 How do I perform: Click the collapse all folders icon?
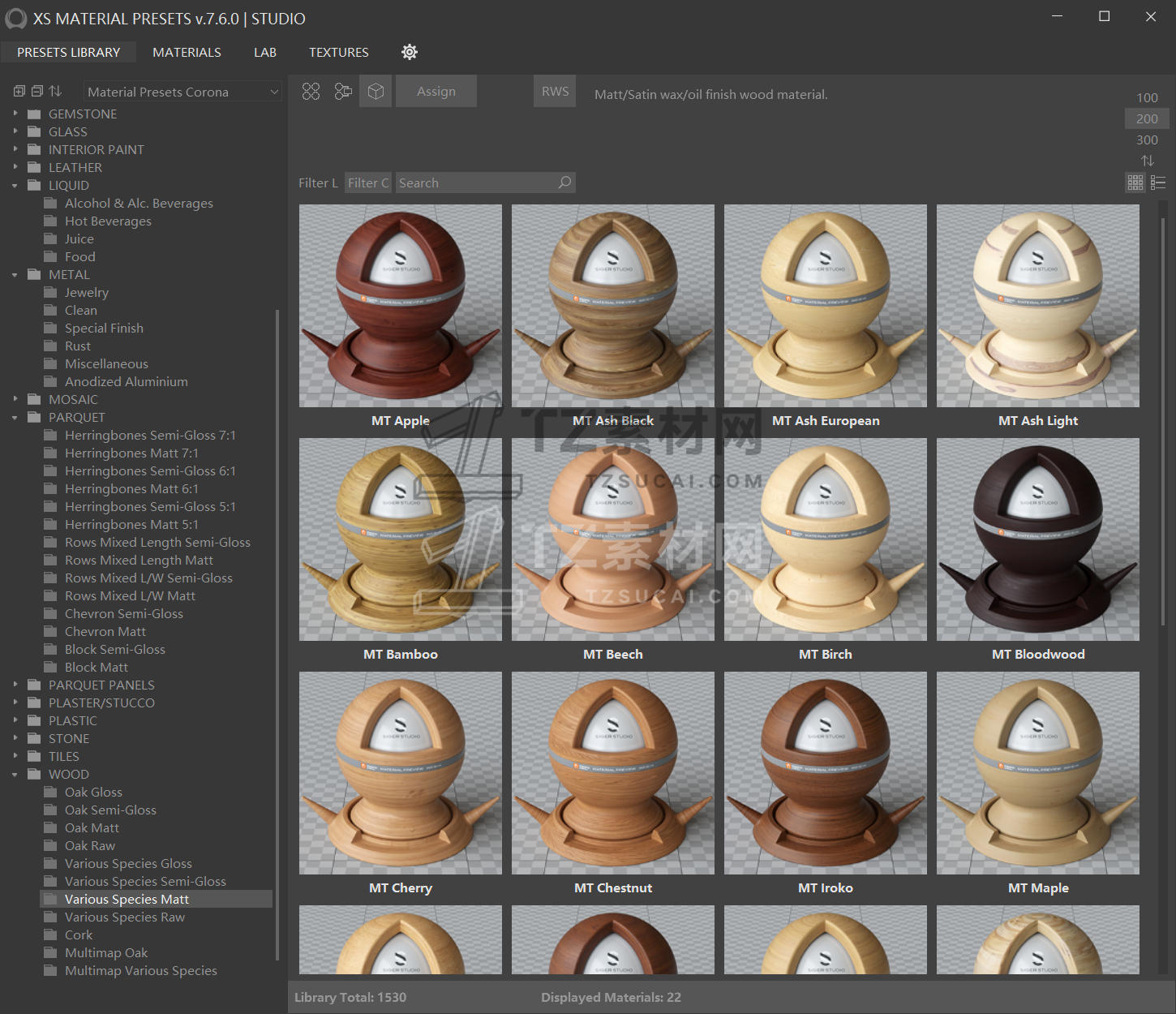(37, 92)
